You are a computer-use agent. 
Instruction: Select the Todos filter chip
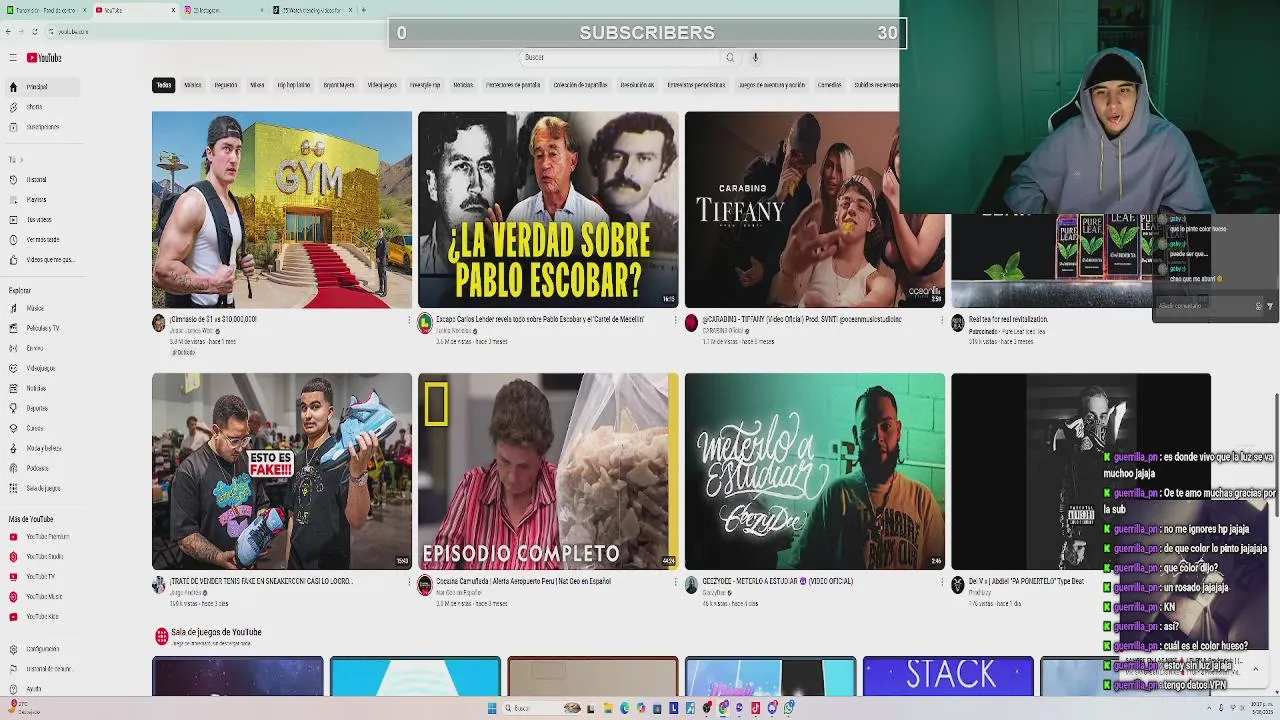click(163, 85)
